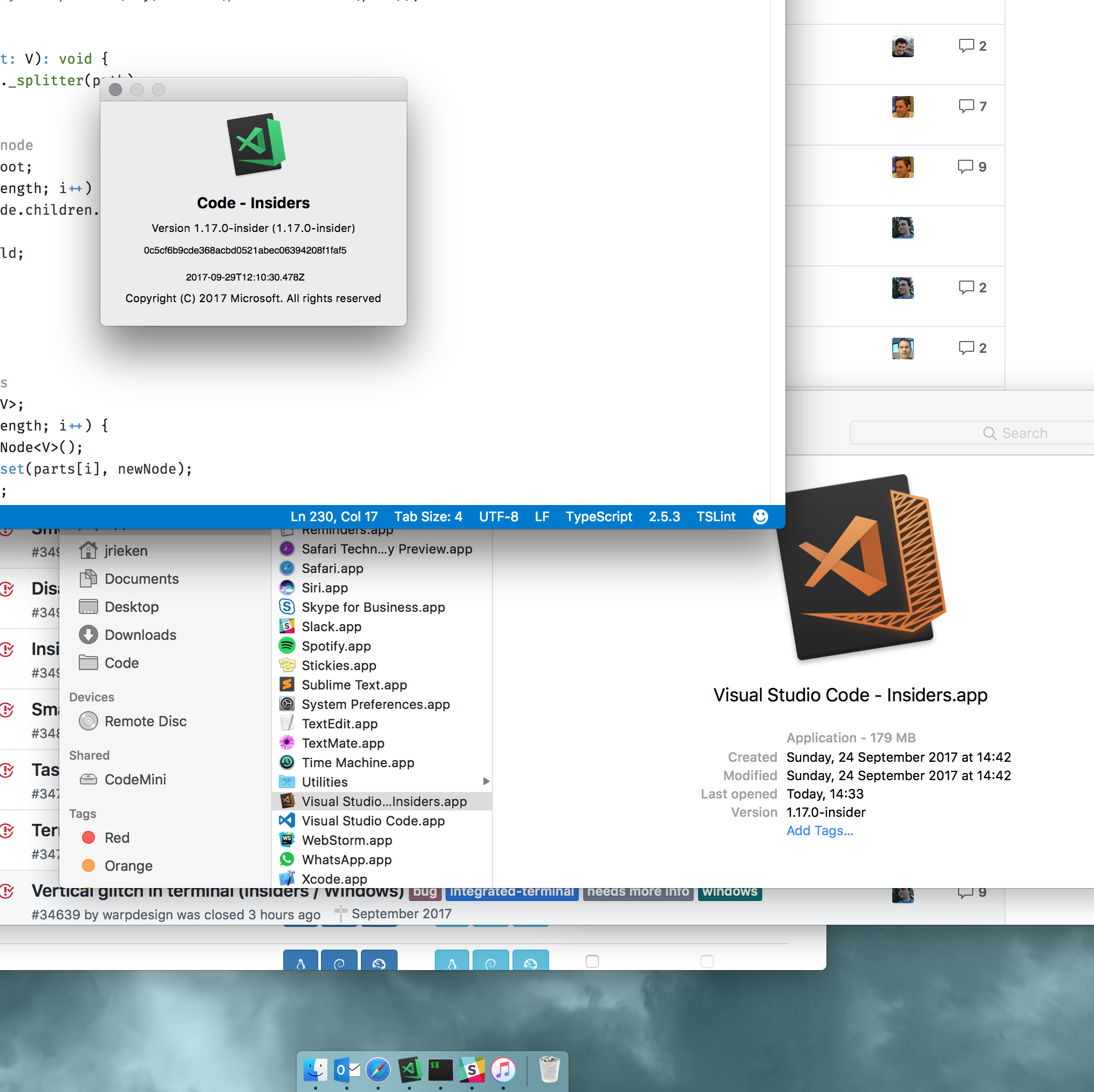Open Finder from the dock
Image resolution: width=1094 pixels, height=1092 pixels.
tap(316, 1070)
